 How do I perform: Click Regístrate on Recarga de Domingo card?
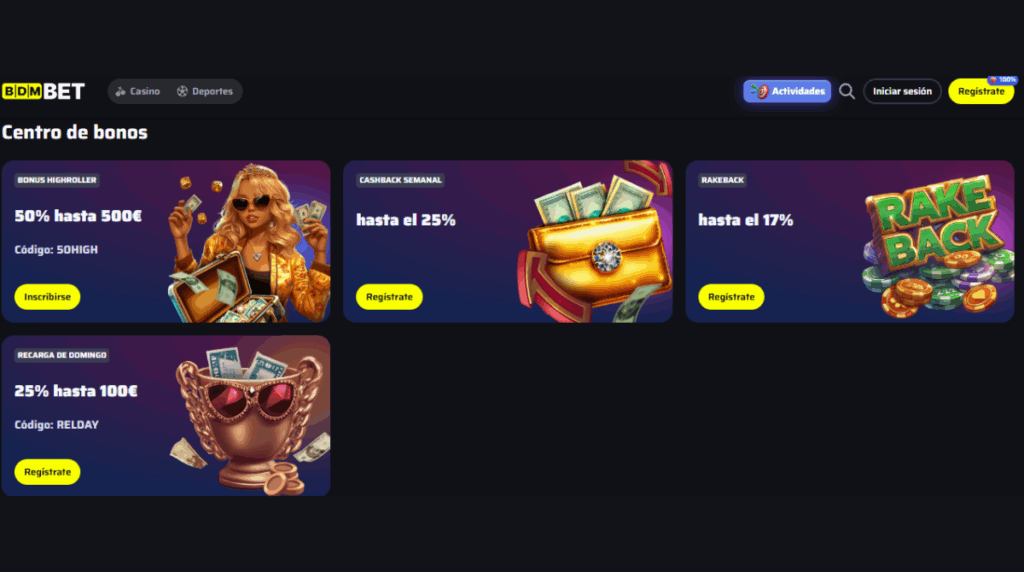[47, 471]
